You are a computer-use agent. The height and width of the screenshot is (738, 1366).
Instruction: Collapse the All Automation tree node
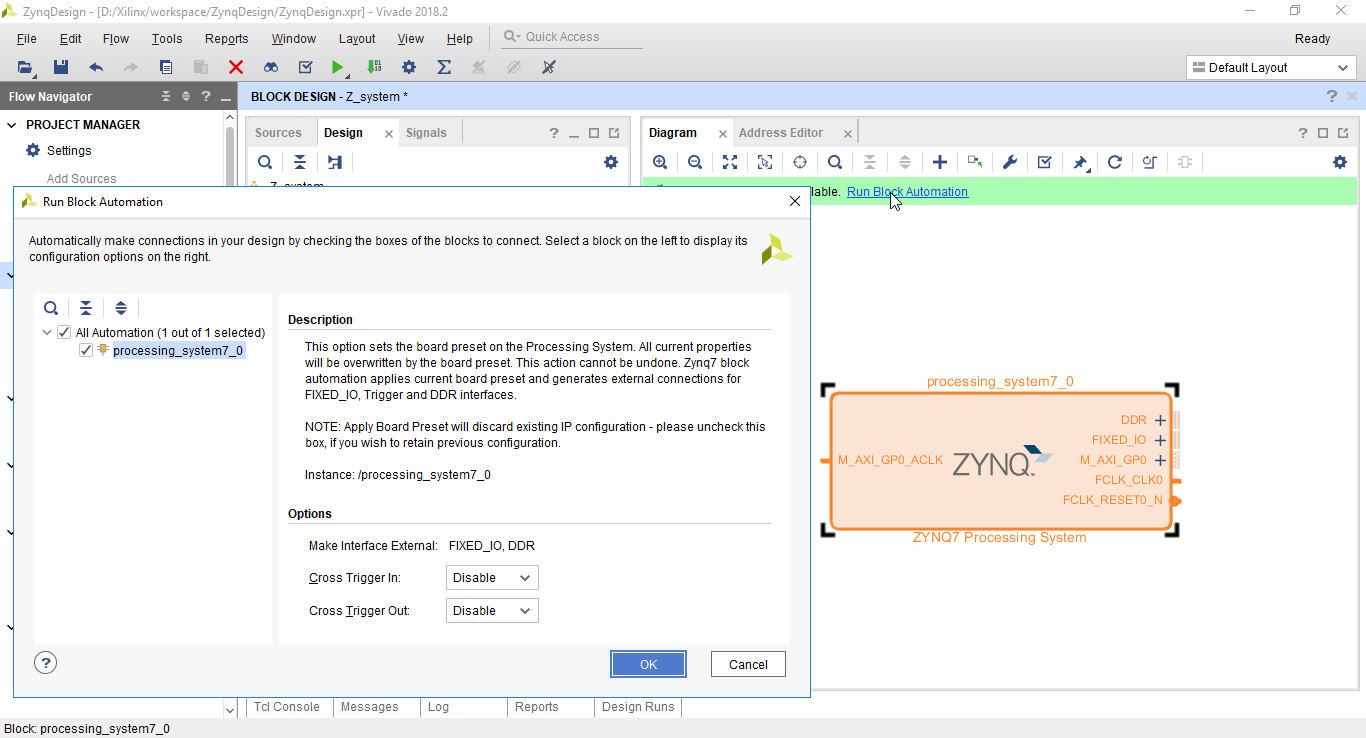pos(47,332)
